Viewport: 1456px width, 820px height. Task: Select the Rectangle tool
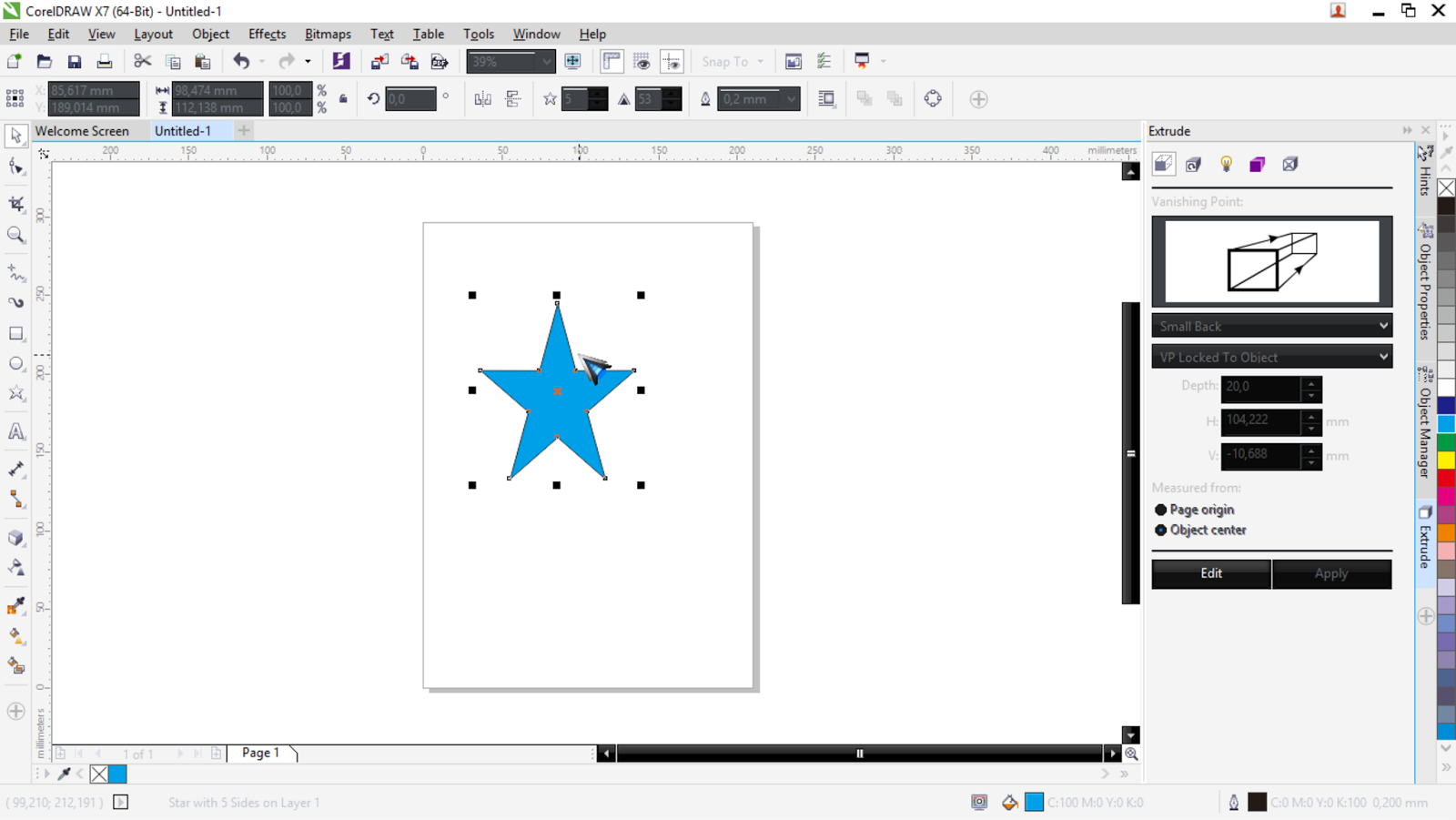15,333
